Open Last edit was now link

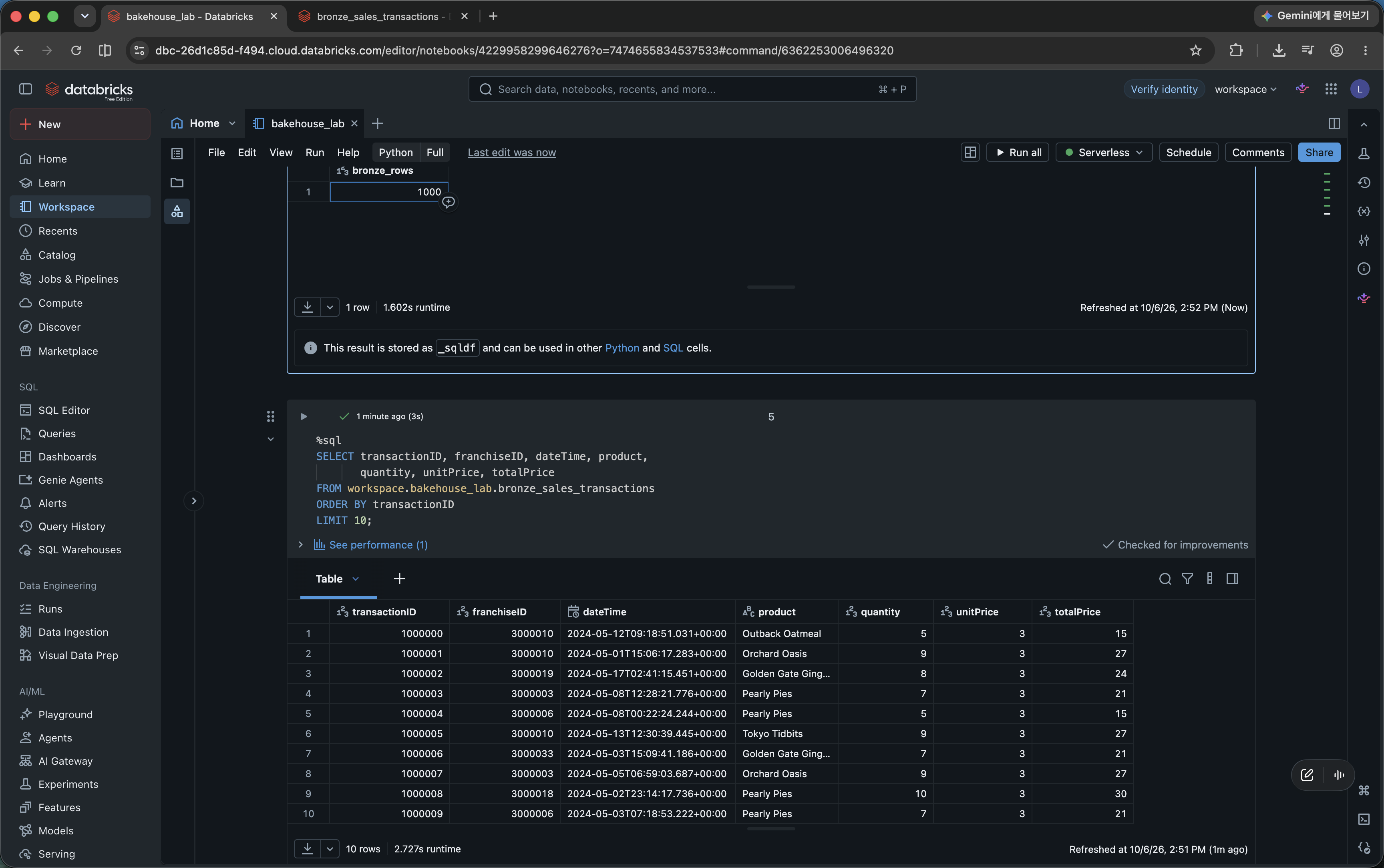tap(511, 153)
